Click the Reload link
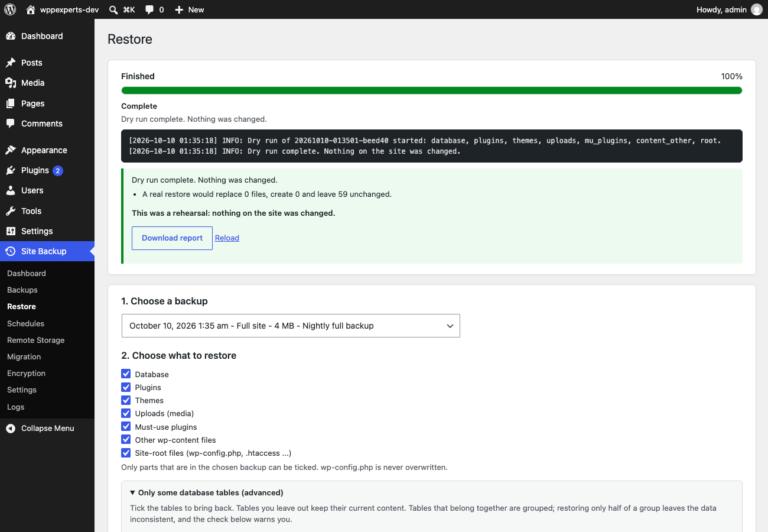 tap(227, 238)
